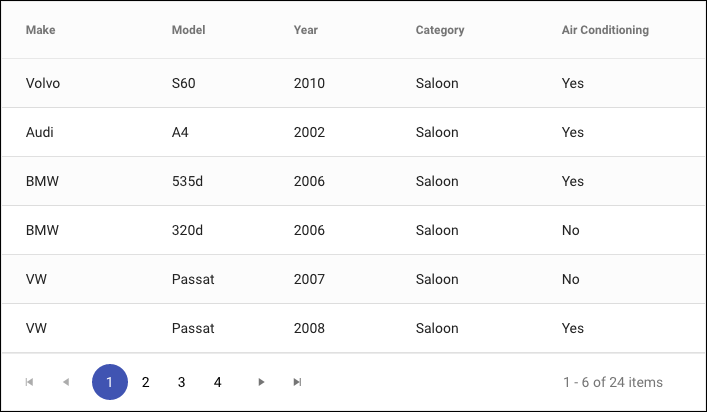Screen dimensions: 707x412
Task: Jump to the last page
Action: coord(297,382)
